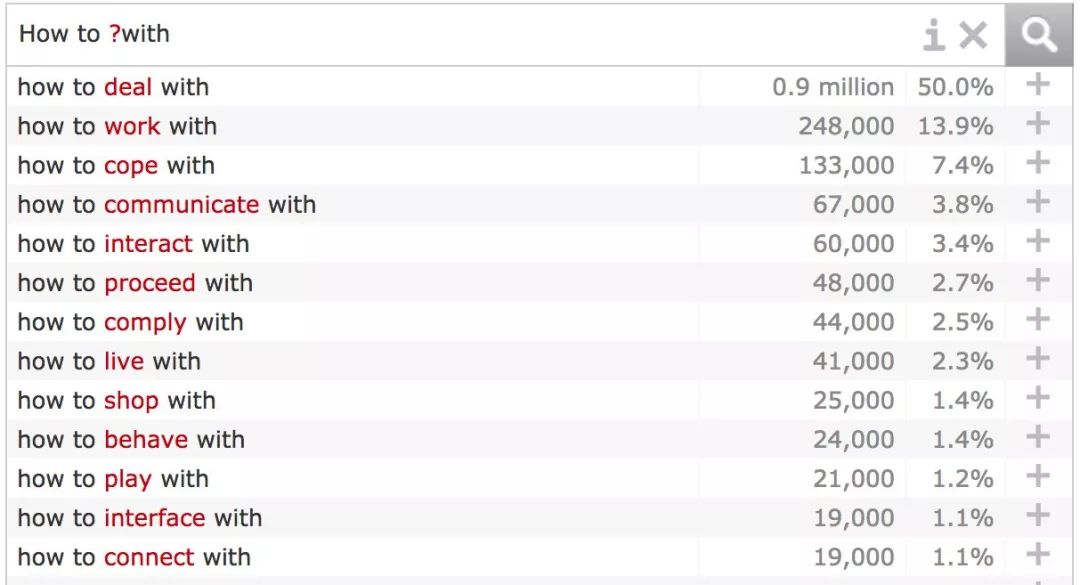Viewport: 1080px width, 585px height.
Task: Open the 'how to deal with' phrase
Action: [113, 87]
